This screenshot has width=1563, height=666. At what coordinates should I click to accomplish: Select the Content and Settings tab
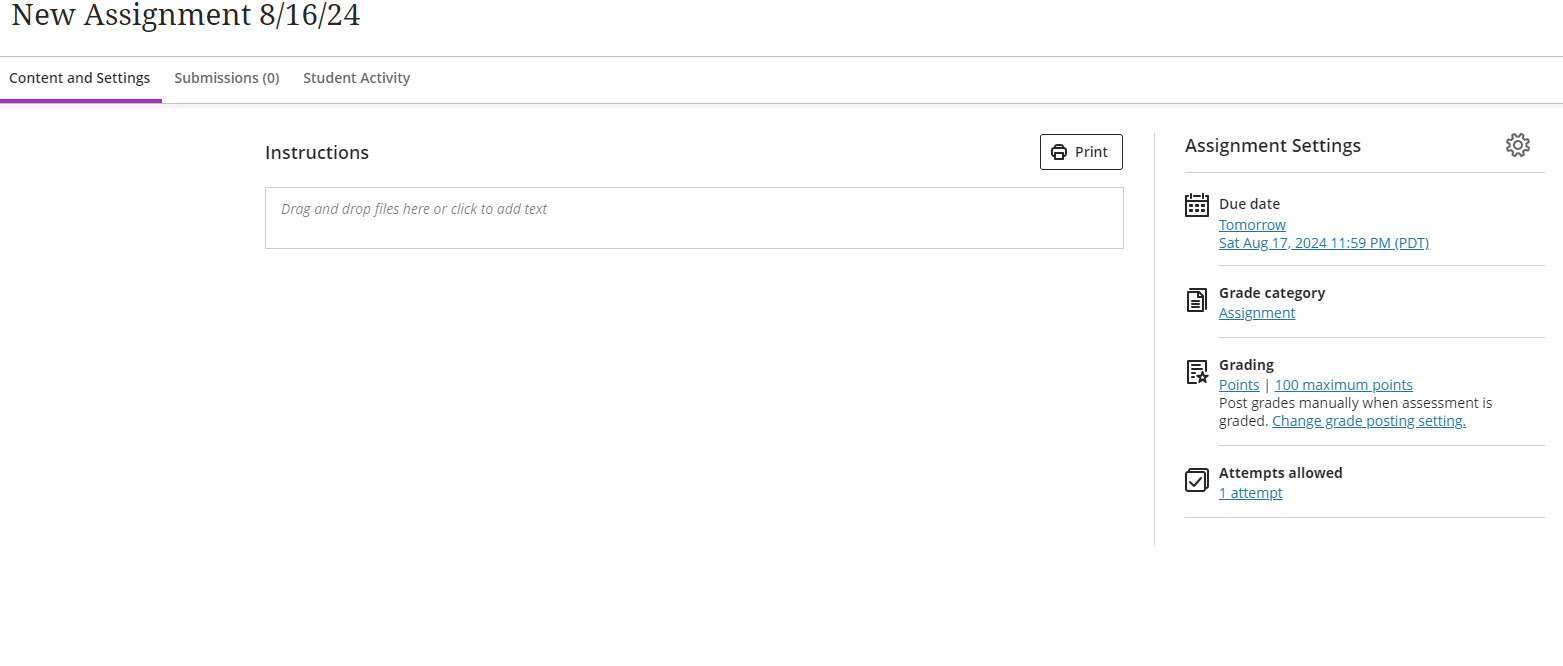[80, 77]
